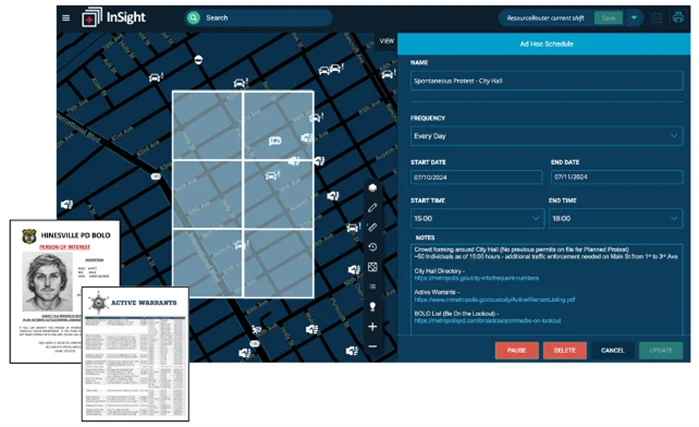Viewport: 699px width, 427px height.
Task: Open the VIEW tab on map
Action: [x=387, y=41]
